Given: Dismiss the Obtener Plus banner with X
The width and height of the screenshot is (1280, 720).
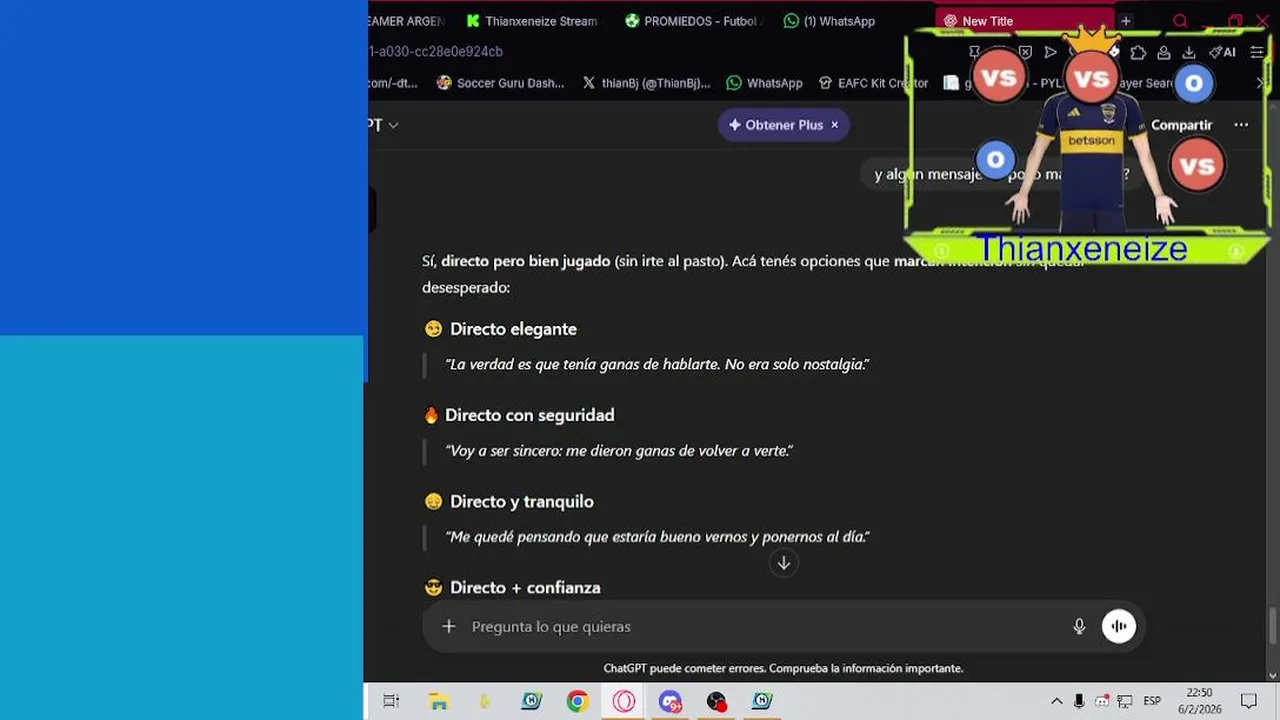Looking at the screenshot, I should pos(834,125).
